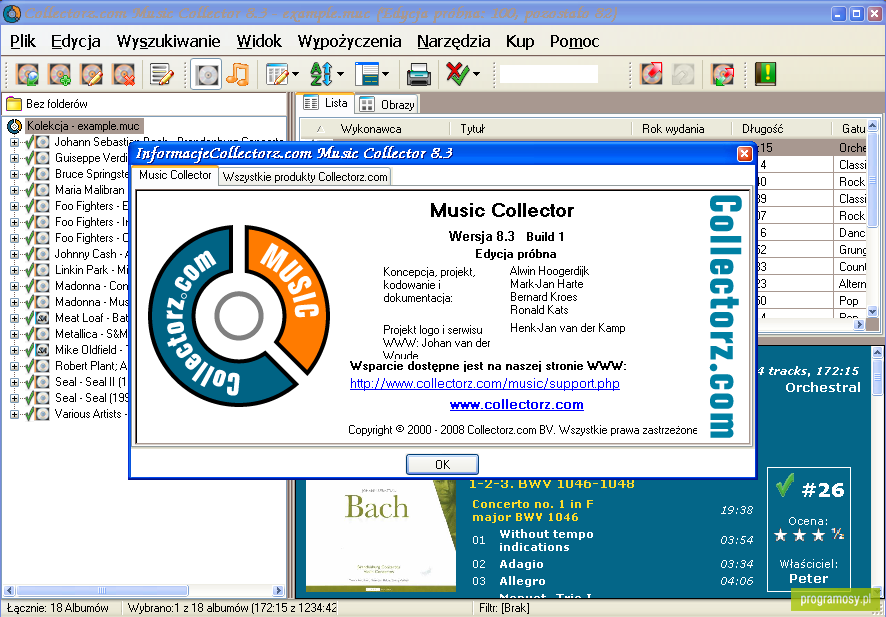
Task: Open the Kup menu
Action: (520, 41)
